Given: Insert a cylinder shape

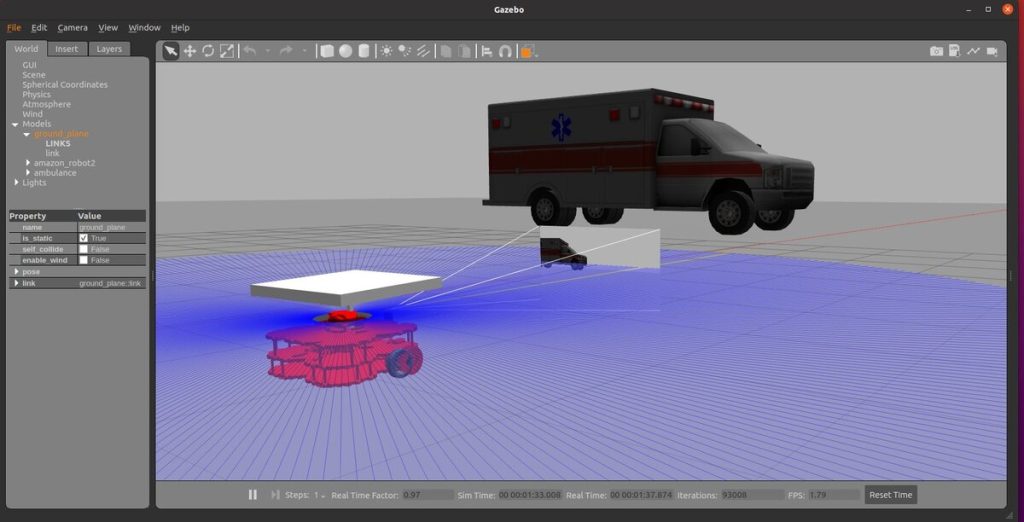Looking at the screenshot, I should pos(364,51).
